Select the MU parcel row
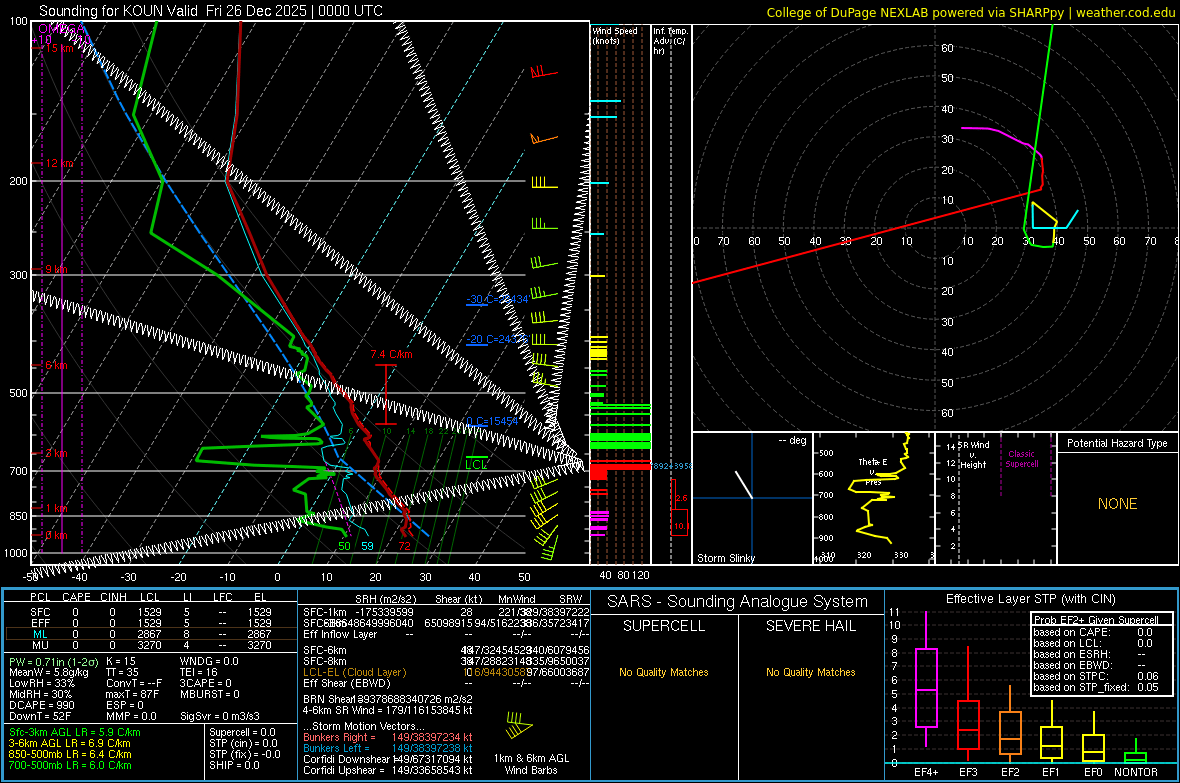The image size is (1180, 783). pos(151,645)
